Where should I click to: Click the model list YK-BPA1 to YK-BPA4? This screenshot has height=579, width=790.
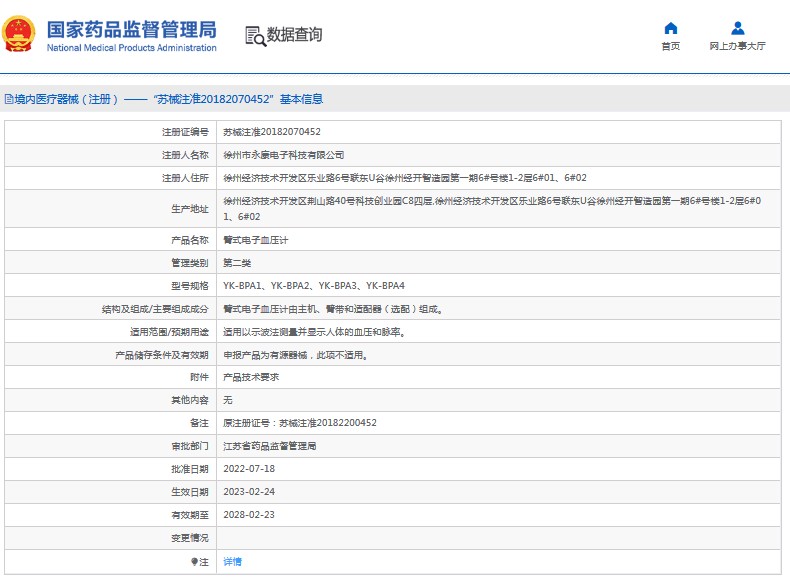point(313,286)
